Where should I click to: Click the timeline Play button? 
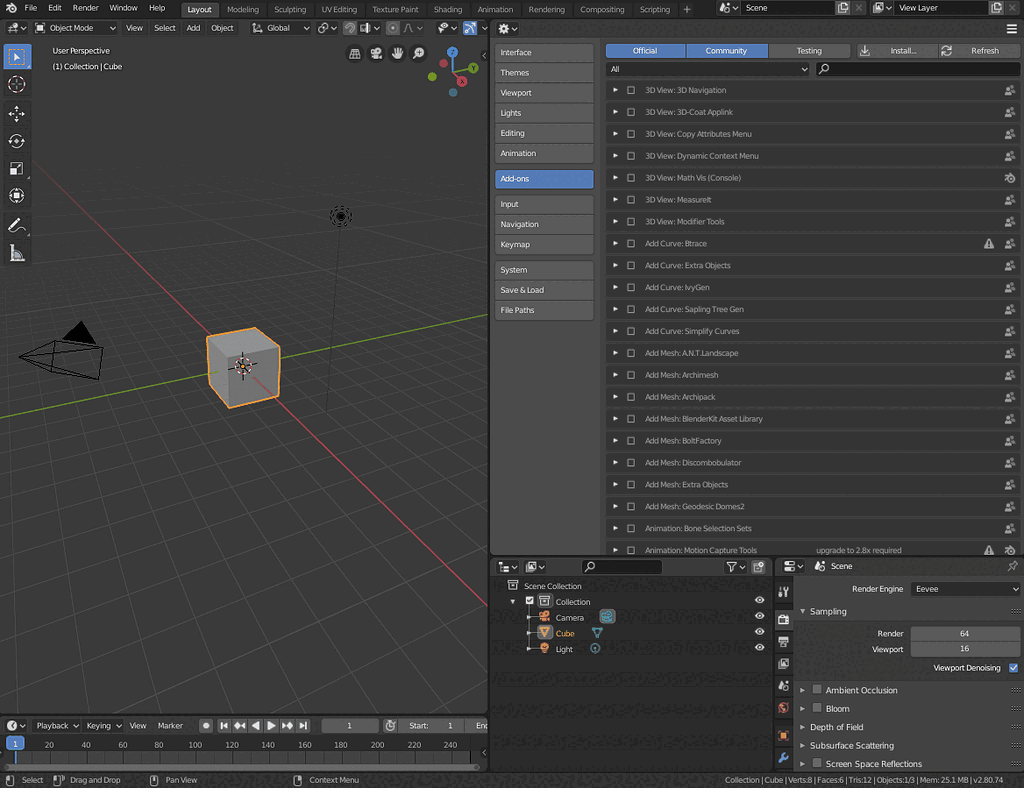click(x=271, y=725)
